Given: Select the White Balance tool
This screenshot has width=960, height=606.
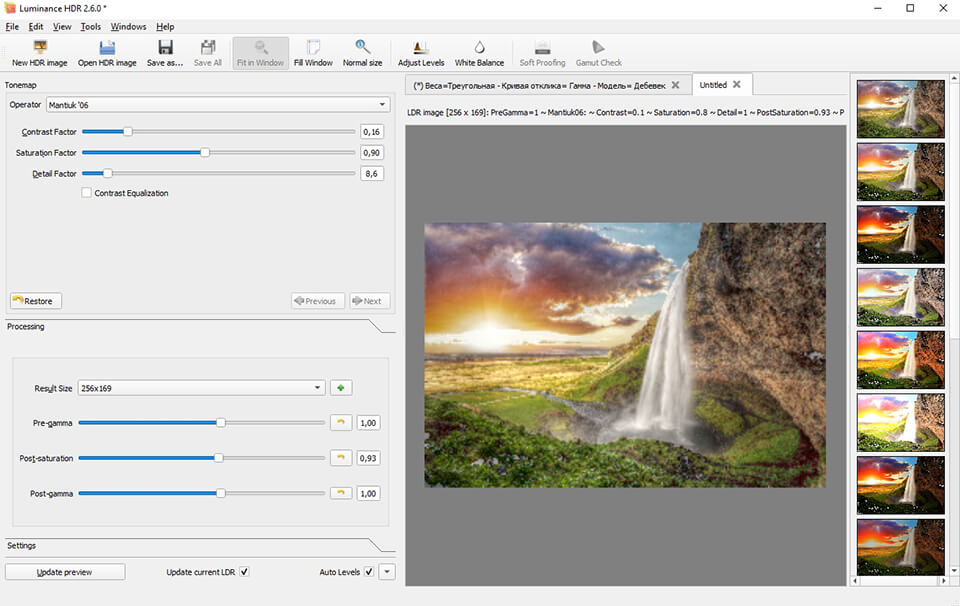Looking at the screenshot, I should click(479, 52).
